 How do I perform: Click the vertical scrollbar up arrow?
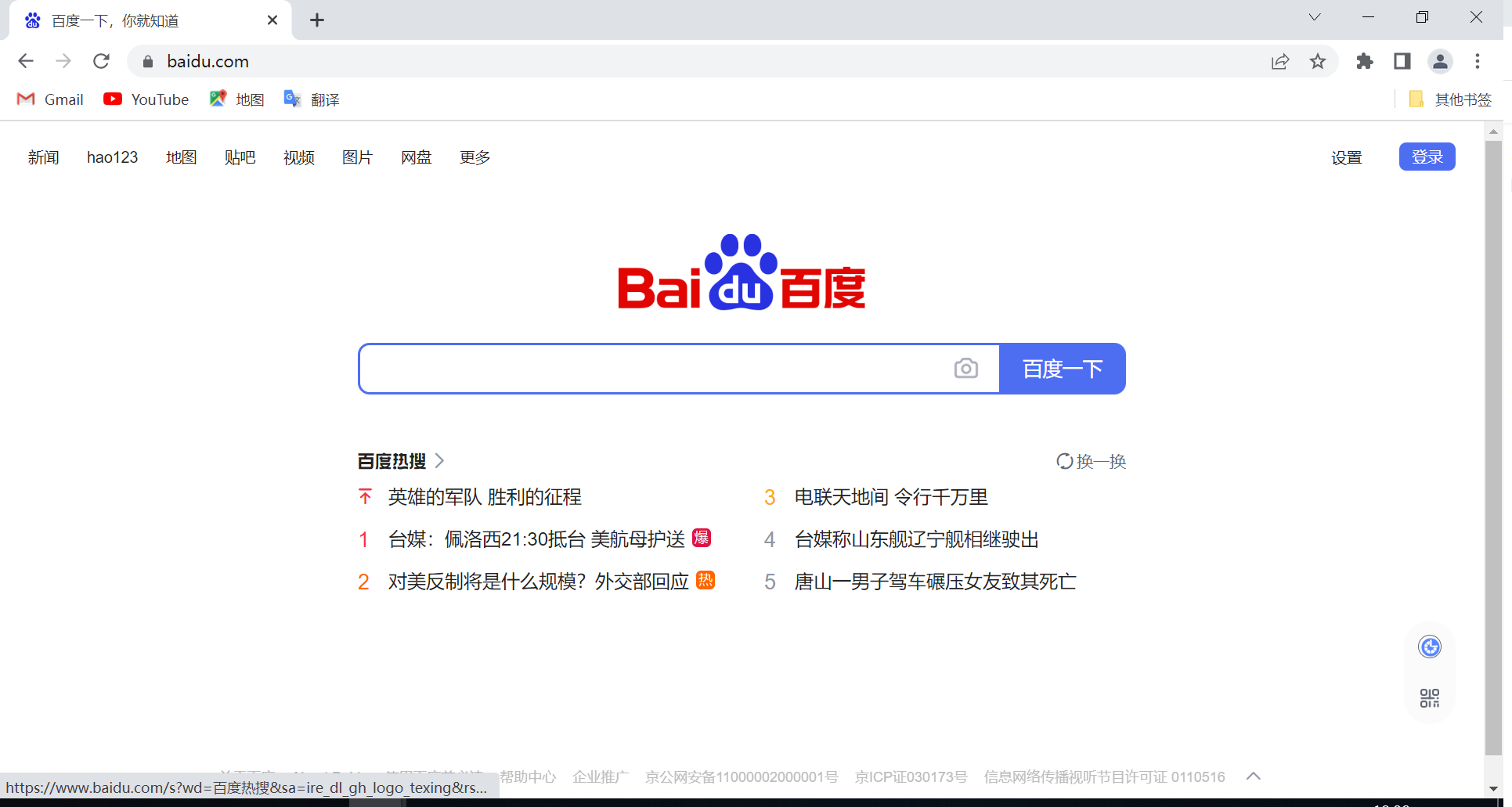[x=1493, y=131]
